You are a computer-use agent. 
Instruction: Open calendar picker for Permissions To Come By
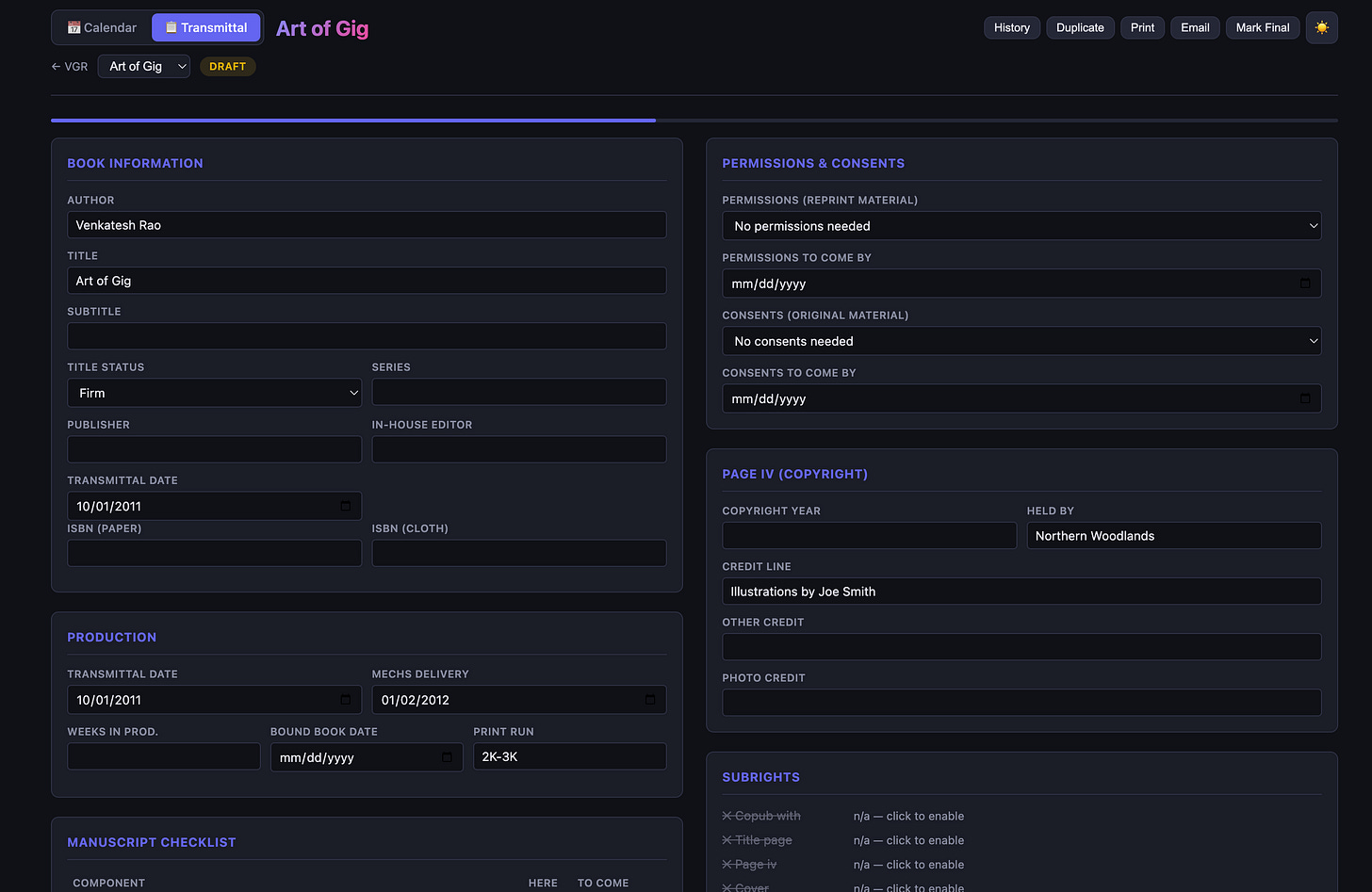1305,284
